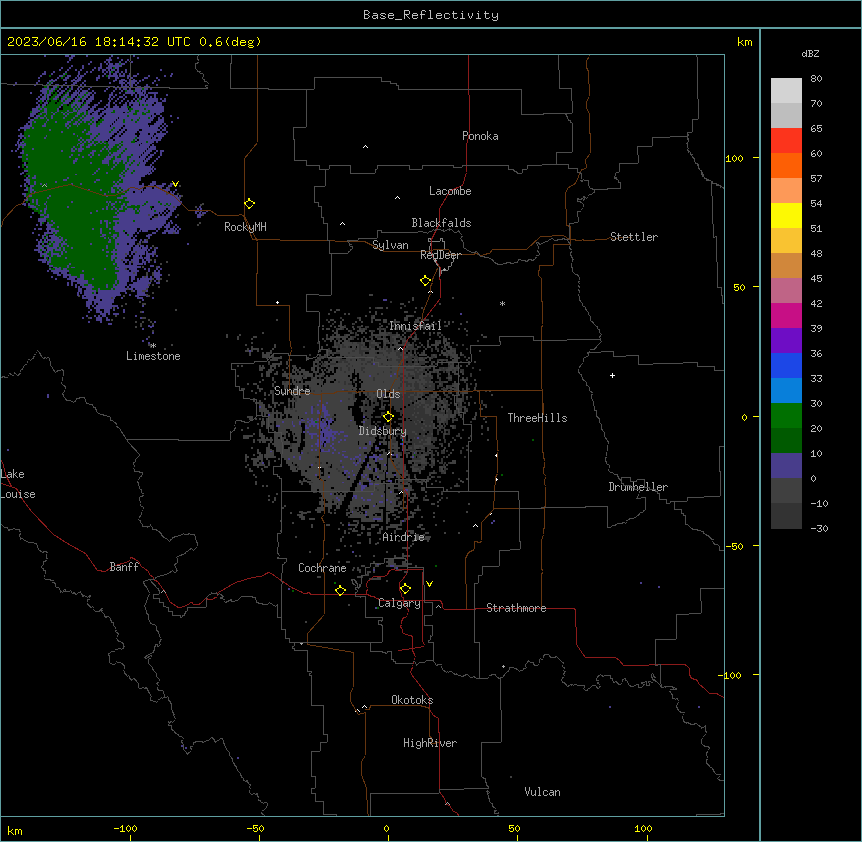Image resolution: width=862 pixels, height=842 pixels.
Task: Click the dBZ legend heading
Action: tap(810, 54)
